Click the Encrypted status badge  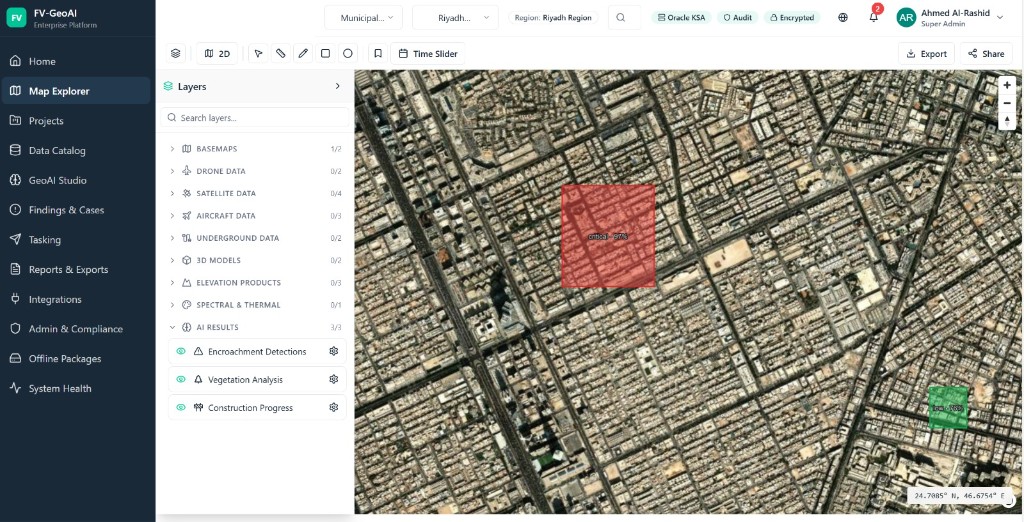(x=792, y=18)
